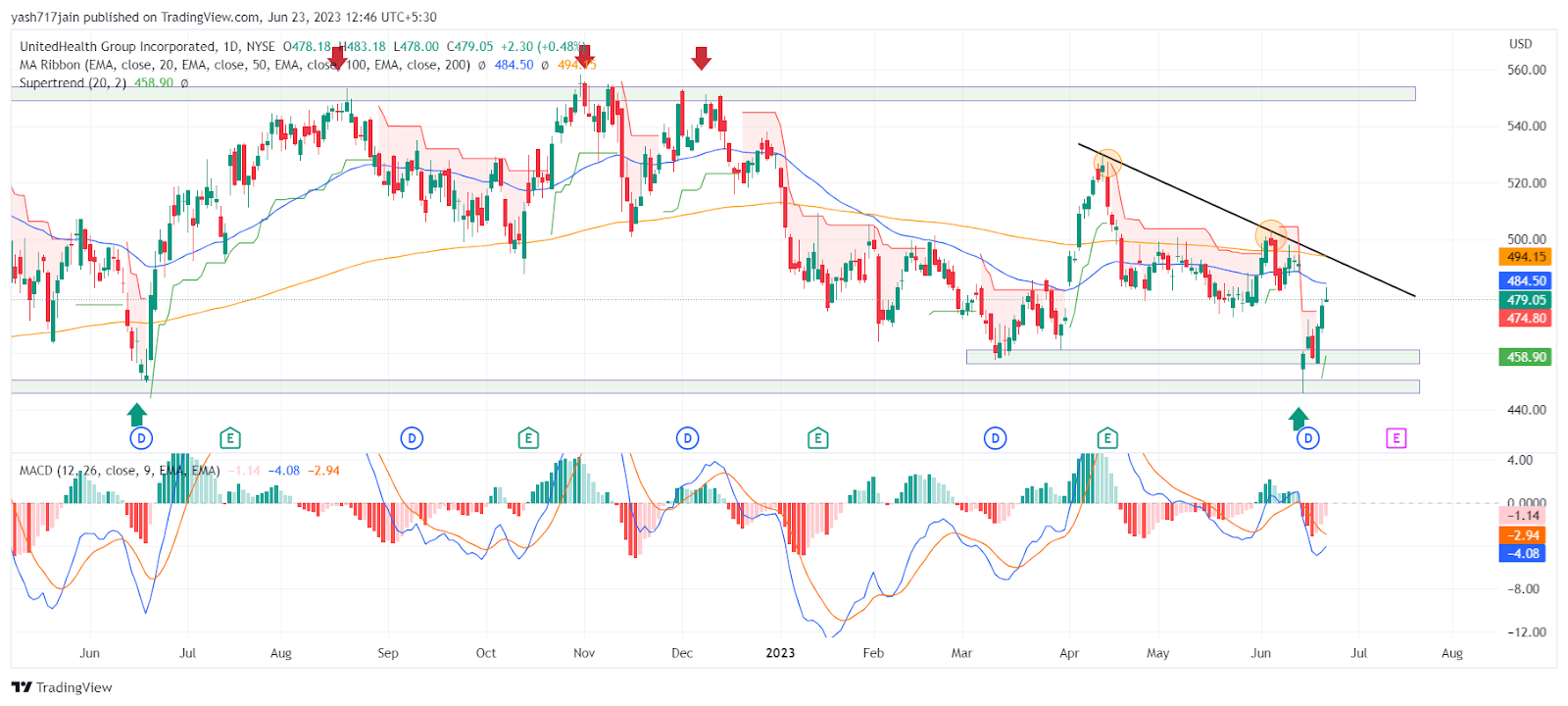Click the blue -4.08 MACD value label
This screenshot has height=706, width=1568.
[x=1524, y=554]
